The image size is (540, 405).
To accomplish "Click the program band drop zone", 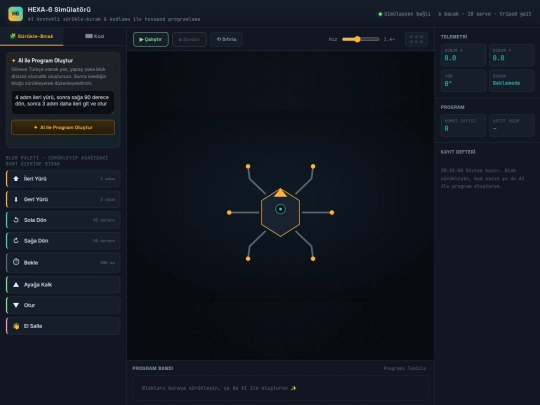I will click(280, 388).
